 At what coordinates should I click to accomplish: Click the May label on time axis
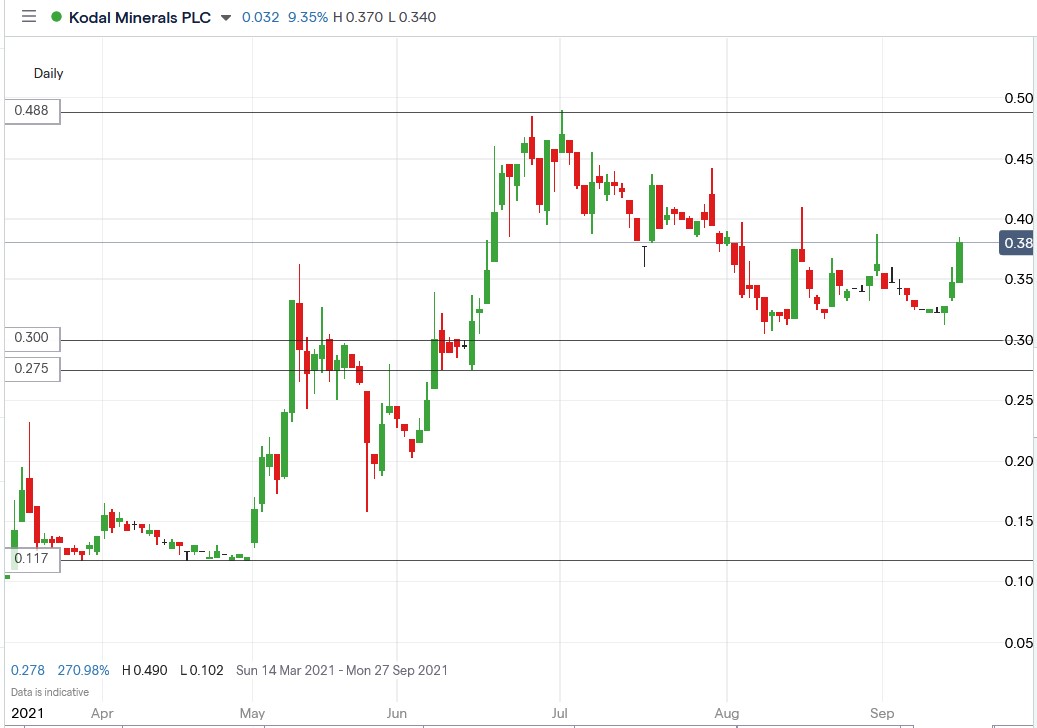252,713
